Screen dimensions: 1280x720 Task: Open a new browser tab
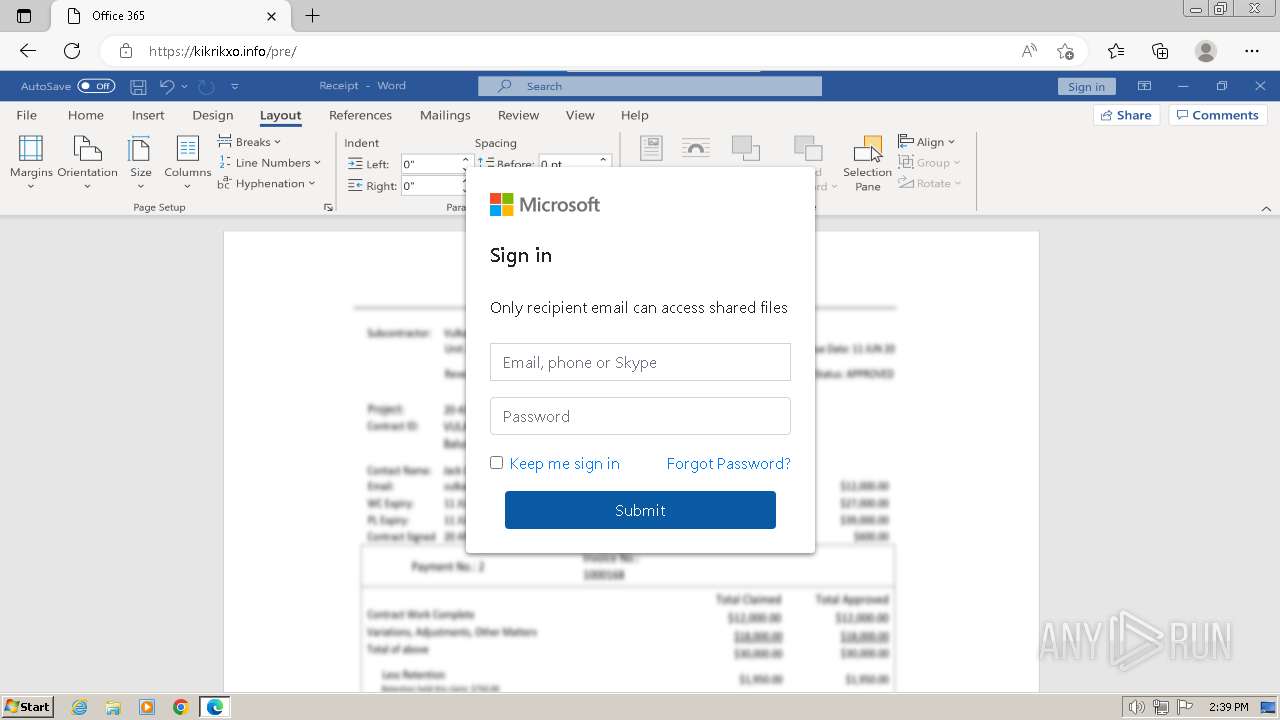[x=312, y=16]
